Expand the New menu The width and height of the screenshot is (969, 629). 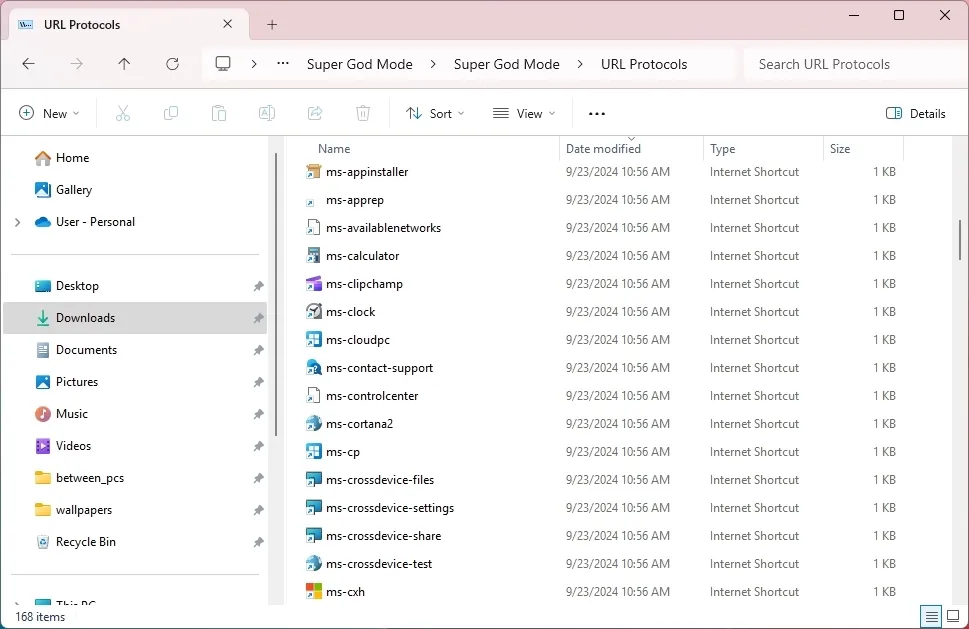[x=49, y=113]
